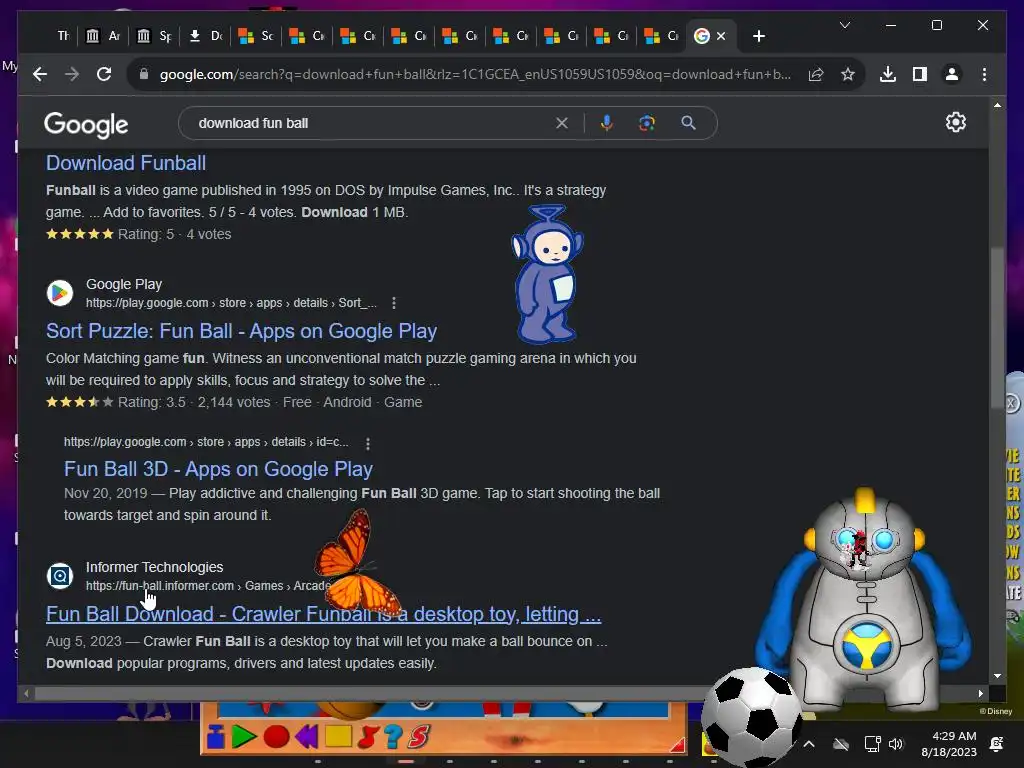
Task: Open the tab search dropdown
Action: click(844, 25)
